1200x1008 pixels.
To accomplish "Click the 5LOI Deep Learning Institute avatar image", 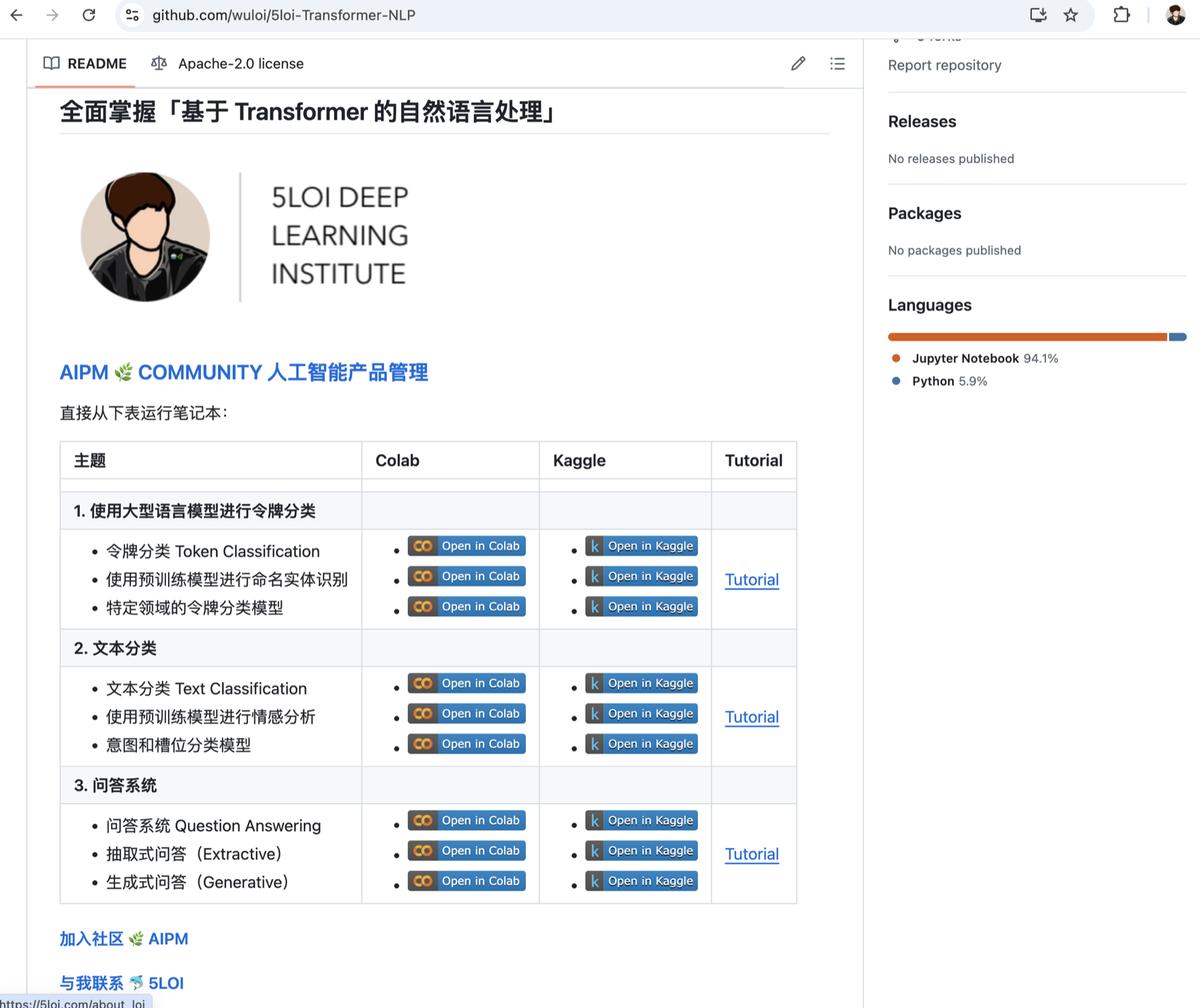I will pyautogui.click(x=145, y=237).
